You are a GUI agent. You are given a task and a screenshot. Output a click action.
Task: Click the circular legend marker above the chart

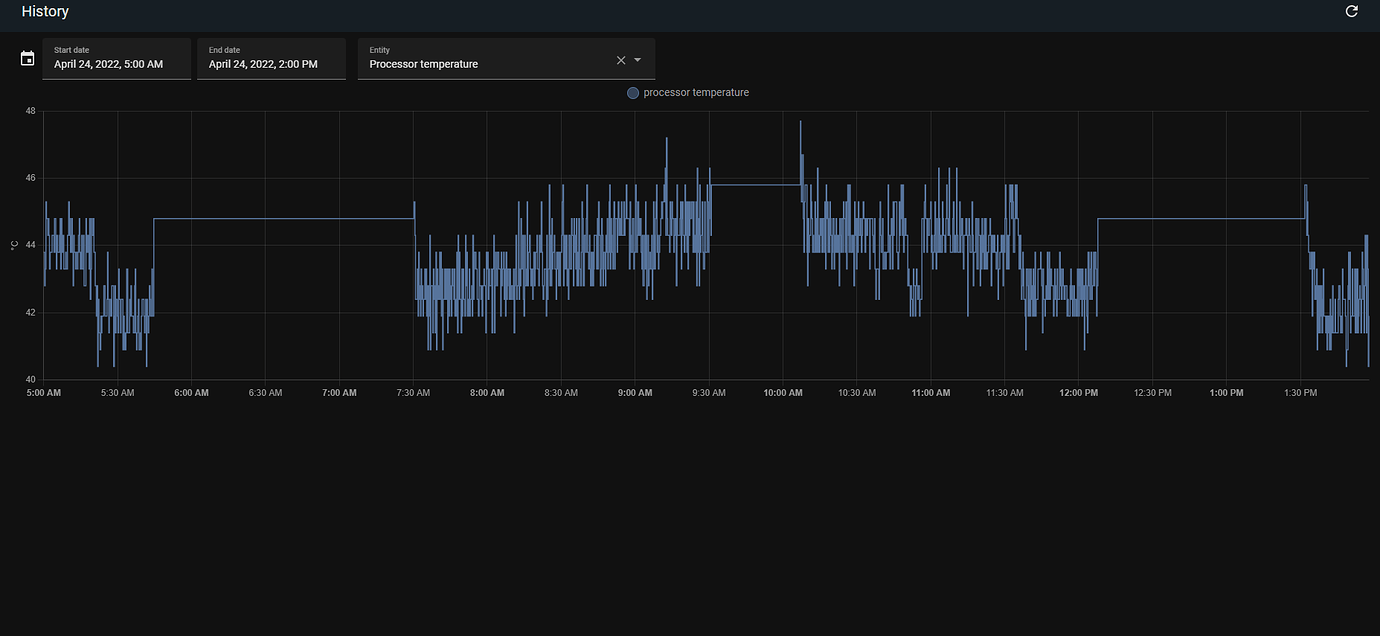[632, 92]
